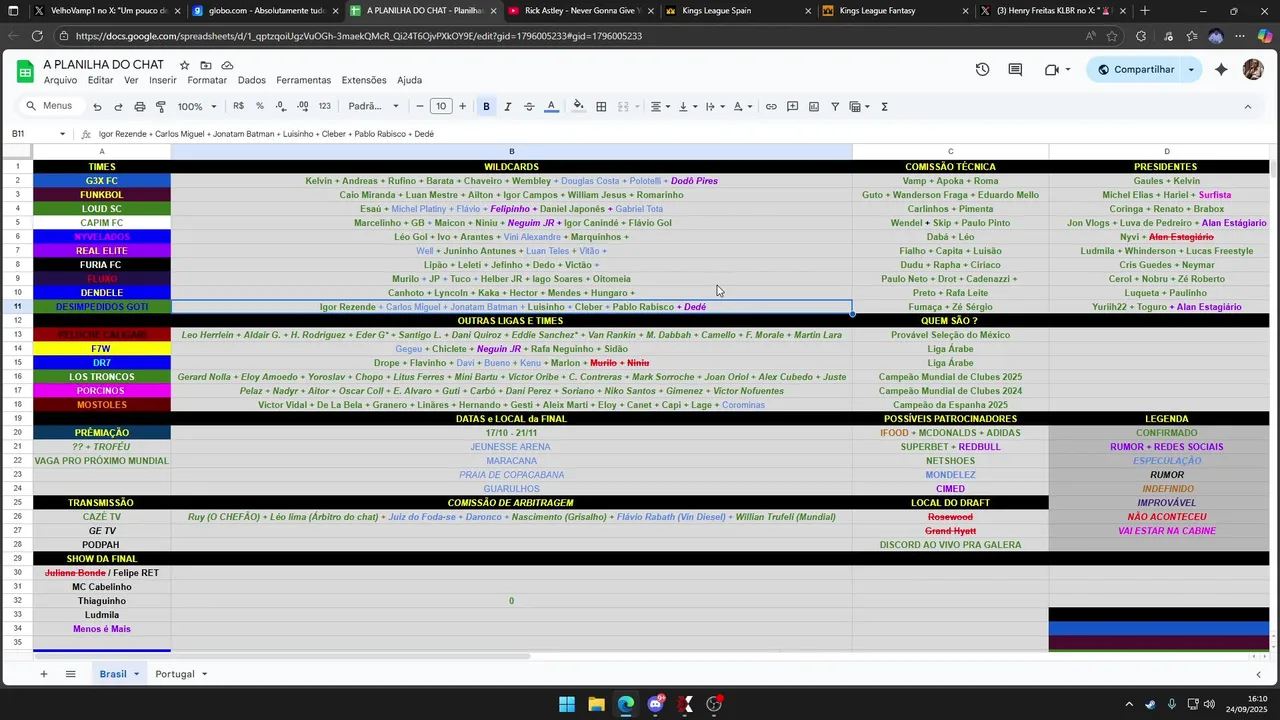Switch to Kings League Spain tab
1280x720 pixels.
[x=738, y=11]
